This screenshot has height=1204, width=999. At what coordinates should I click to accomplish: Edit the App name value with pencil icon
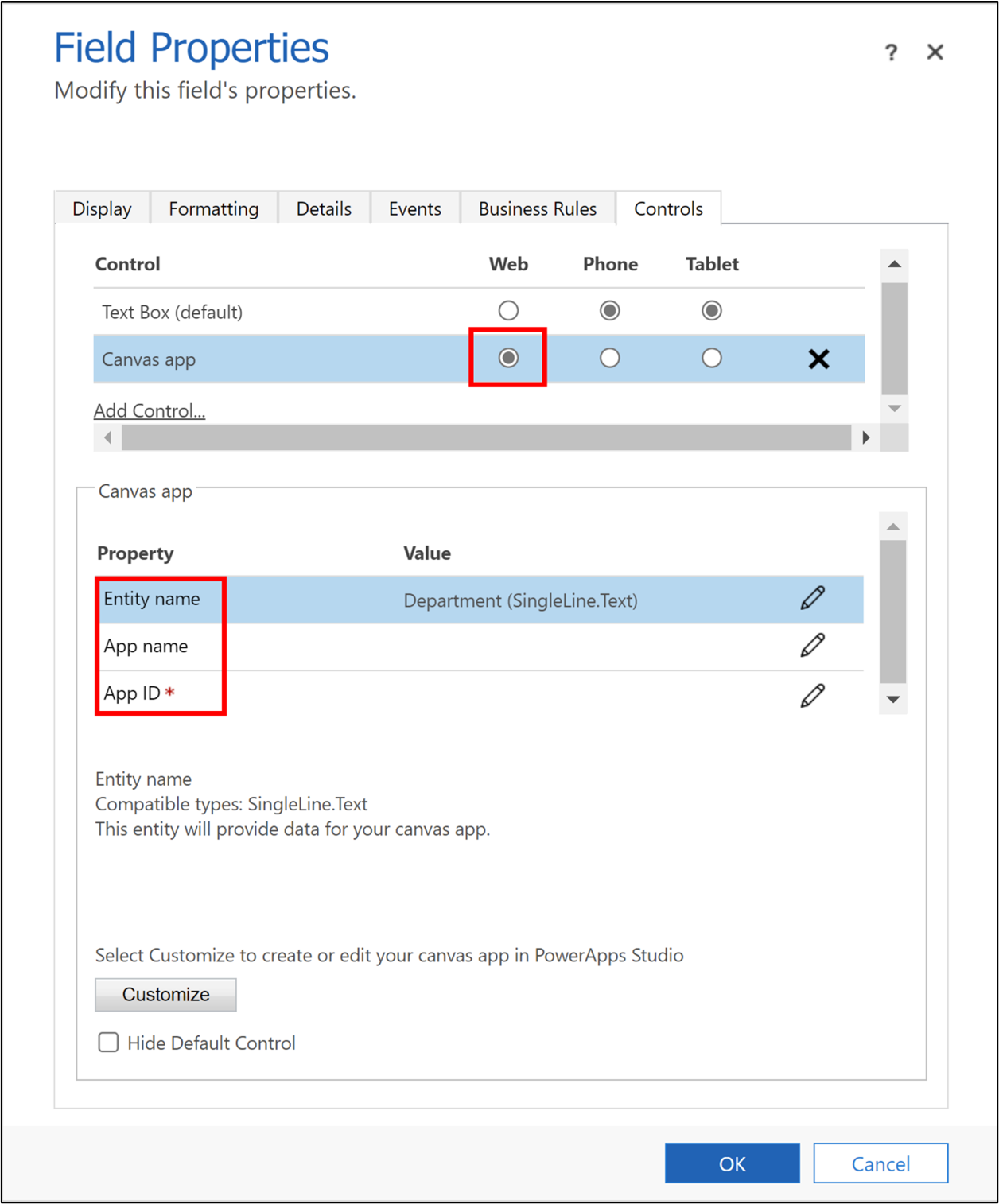point(813,645)
